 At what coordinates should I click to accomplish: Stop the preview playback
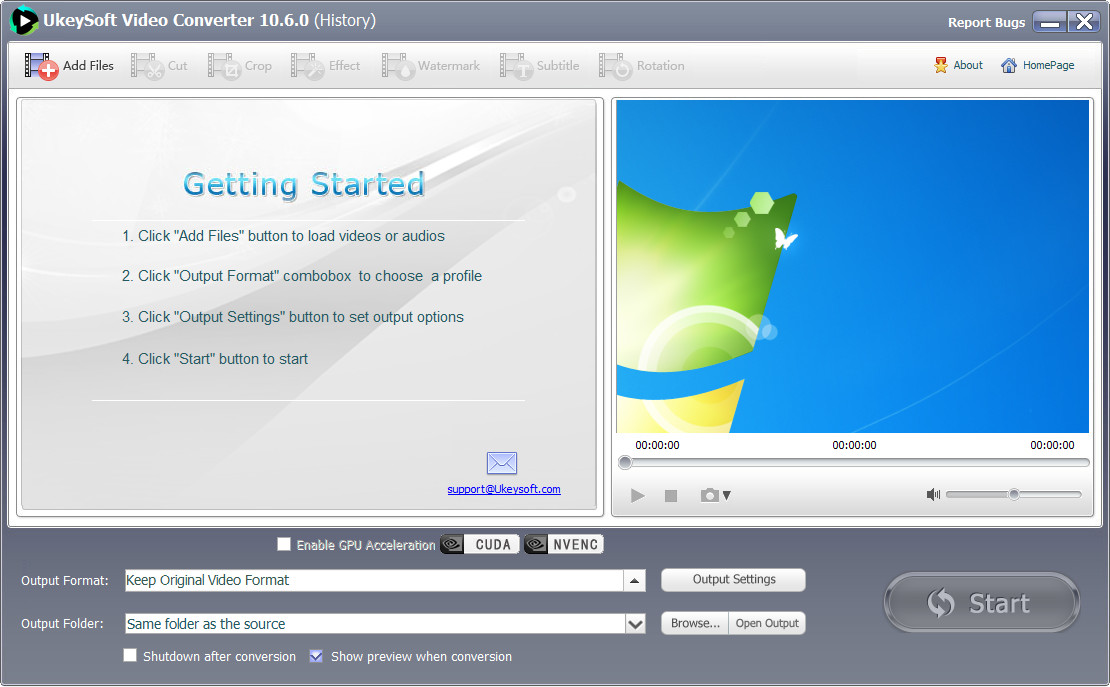(x=671, y=496)
